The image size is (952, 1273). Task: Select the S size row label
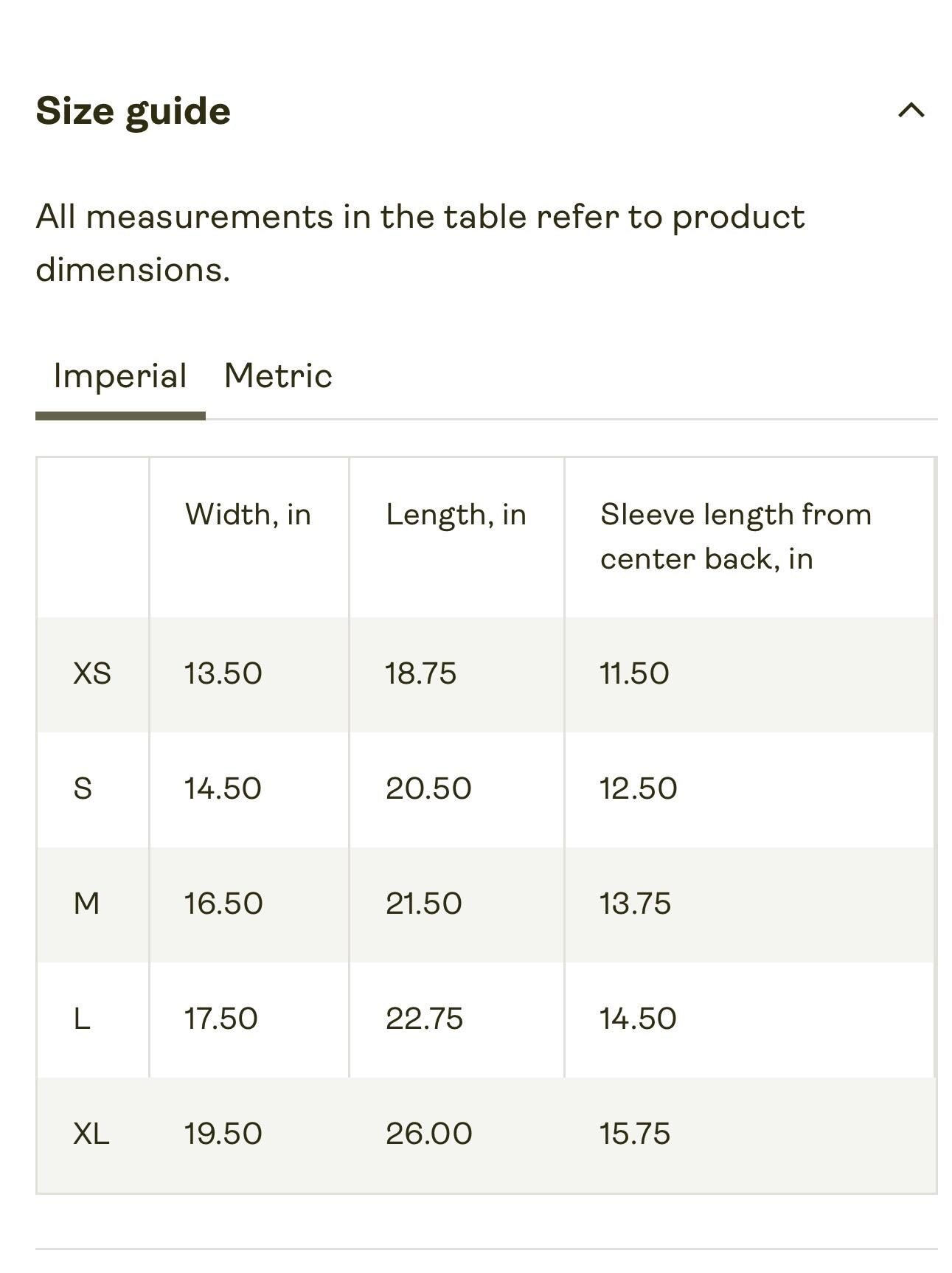click(83, 788)
